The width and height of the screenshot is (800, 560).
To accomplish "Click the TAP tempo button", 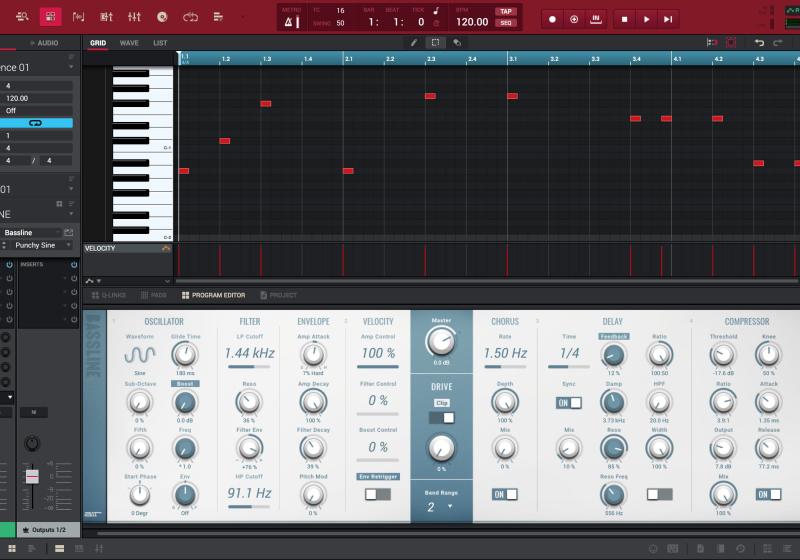I will [x=505, y=11].
